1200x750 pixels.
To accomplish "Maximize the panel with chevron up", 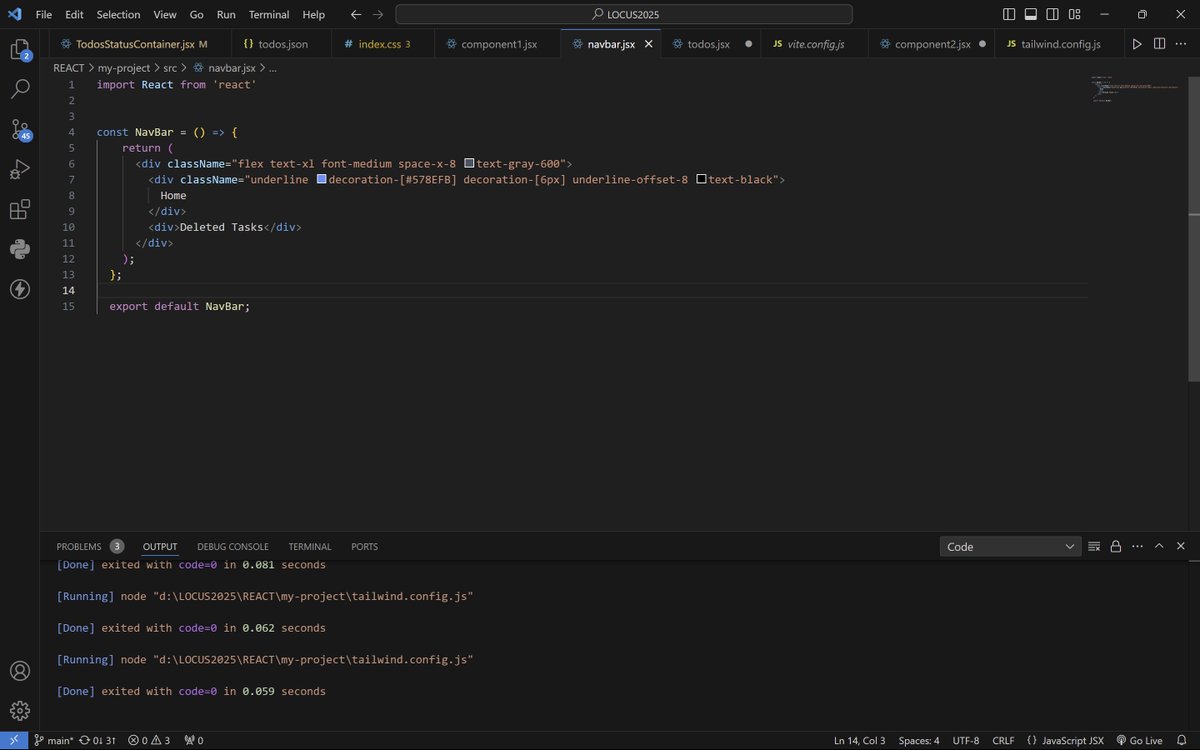I will coord(1159,546).
